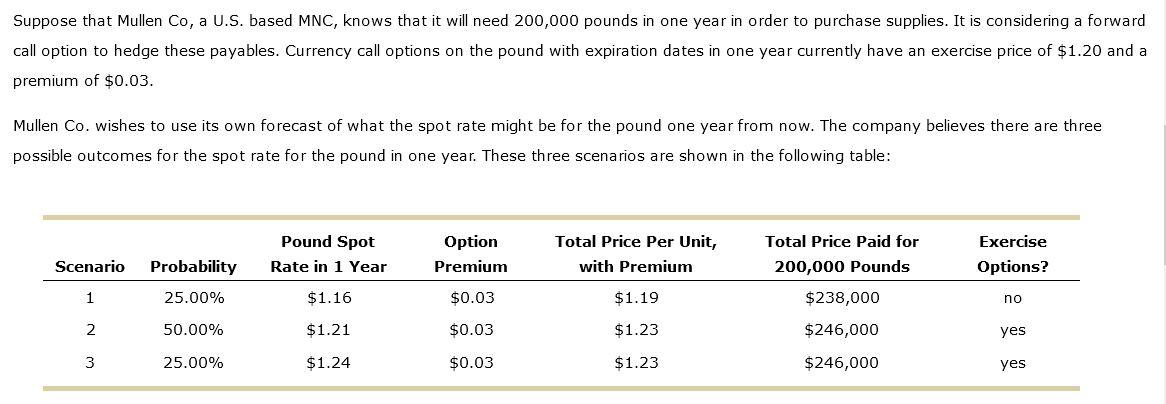Click the $246,000 cell in scenario 3
The image size is (1166, 404).
[842, 363]
